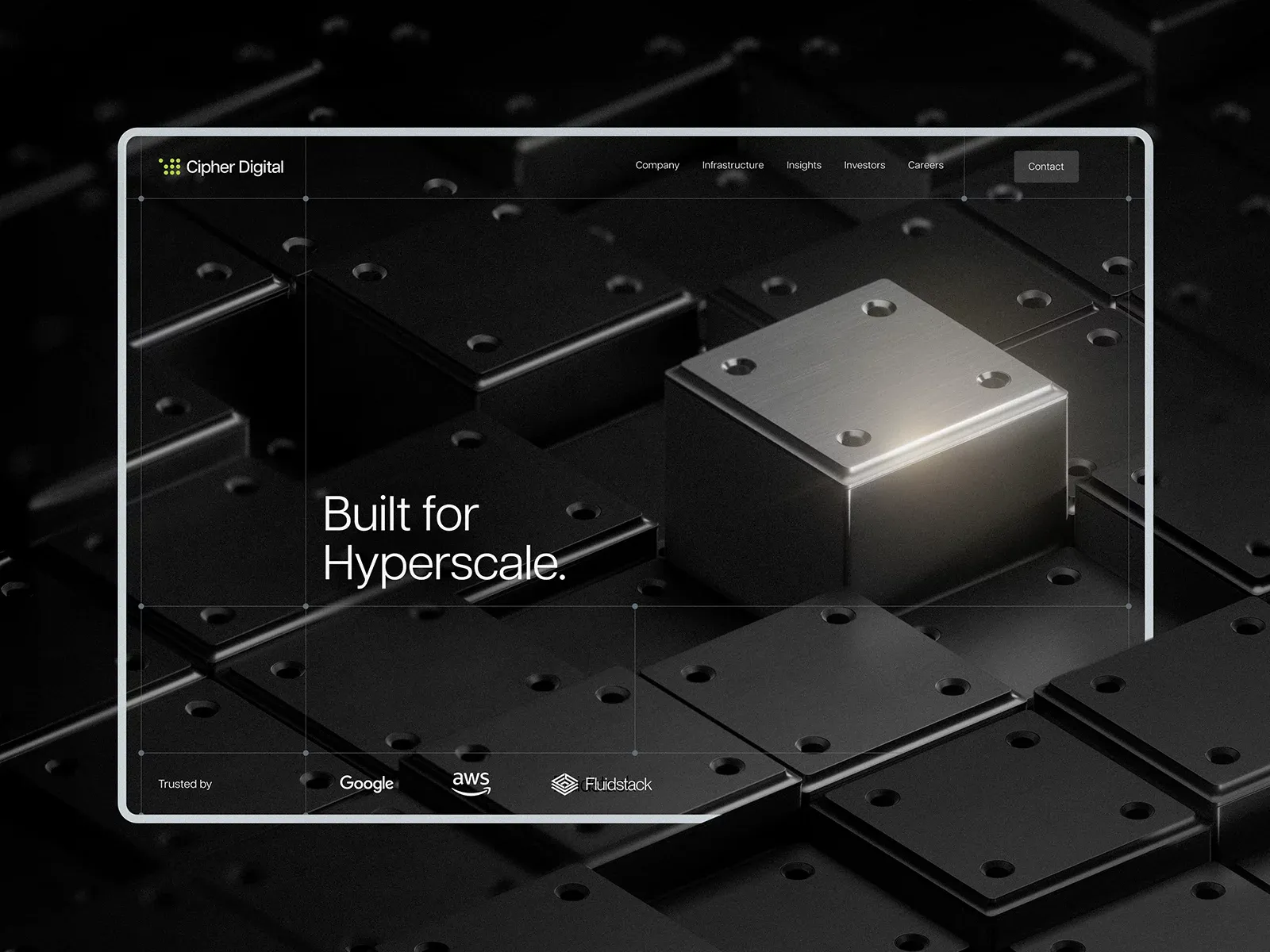The height and width of the screenshot is (952, 1270).
Task: Click the Cipher Digital dotted logo icon
Action: point(170,167)
